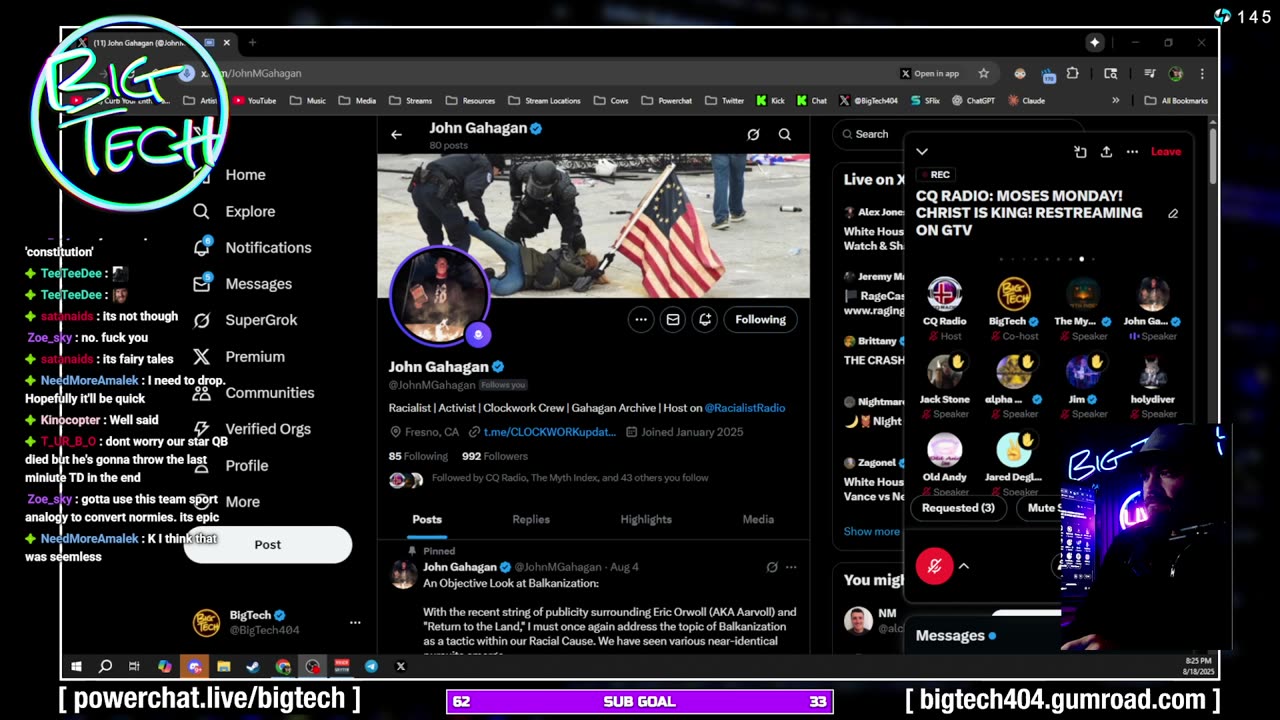Open Space more options ellipsis
This screenshot has height=720, width=1280.
coord(1132,152)
